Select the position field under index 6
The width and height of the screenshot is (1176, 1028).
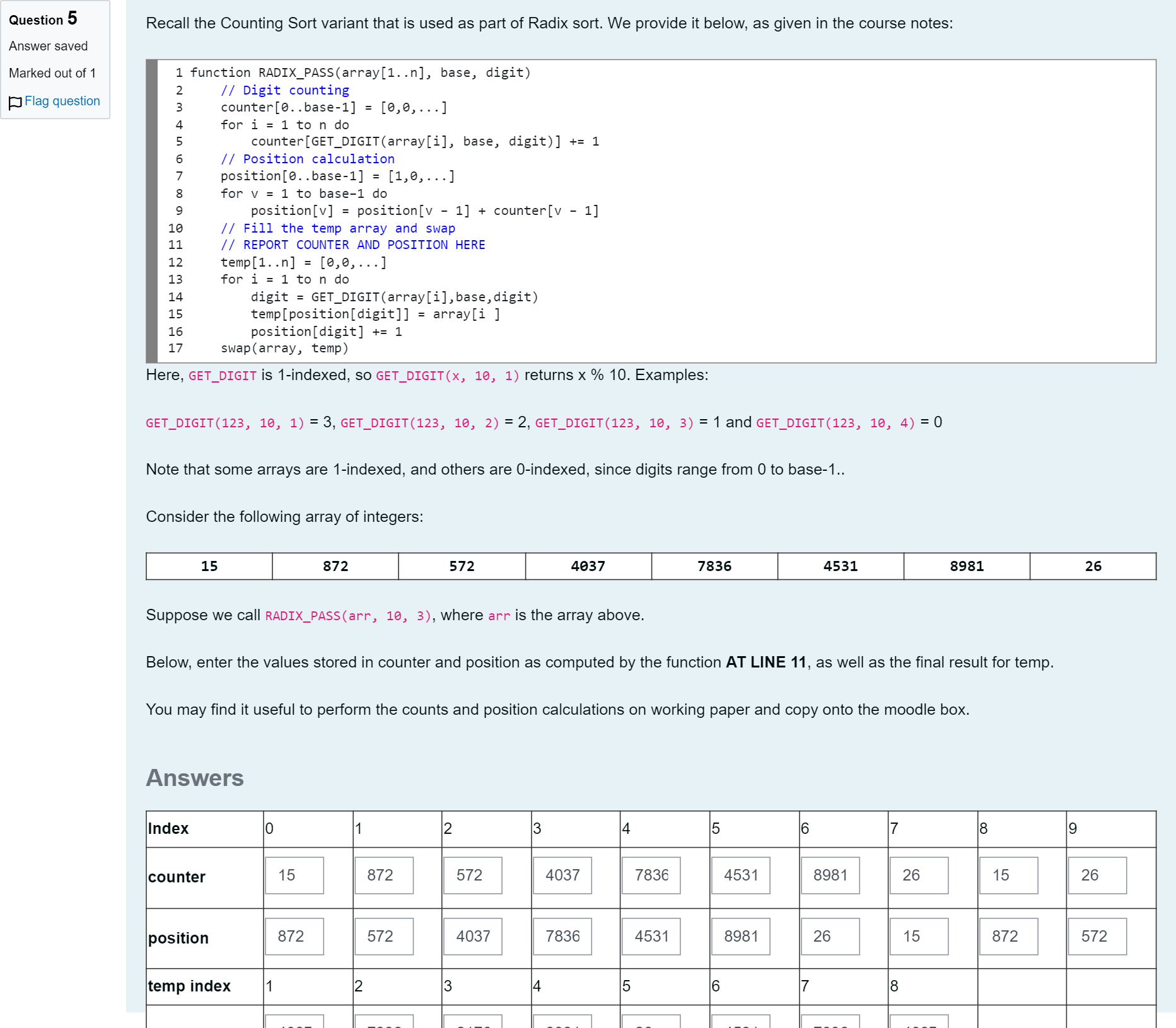tap(830, 936)
